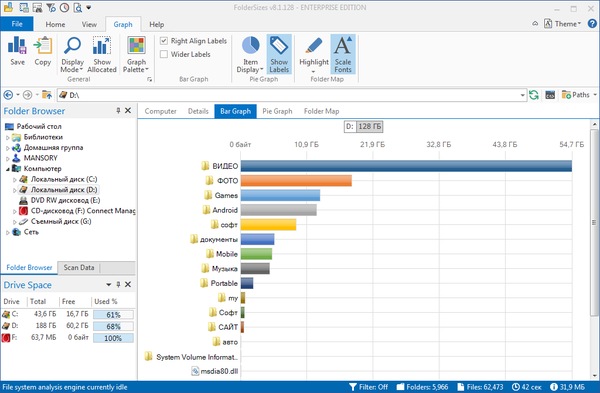600x393 pixels.
Task: Expand the address bar path dropdown
Action: [522, 95]
